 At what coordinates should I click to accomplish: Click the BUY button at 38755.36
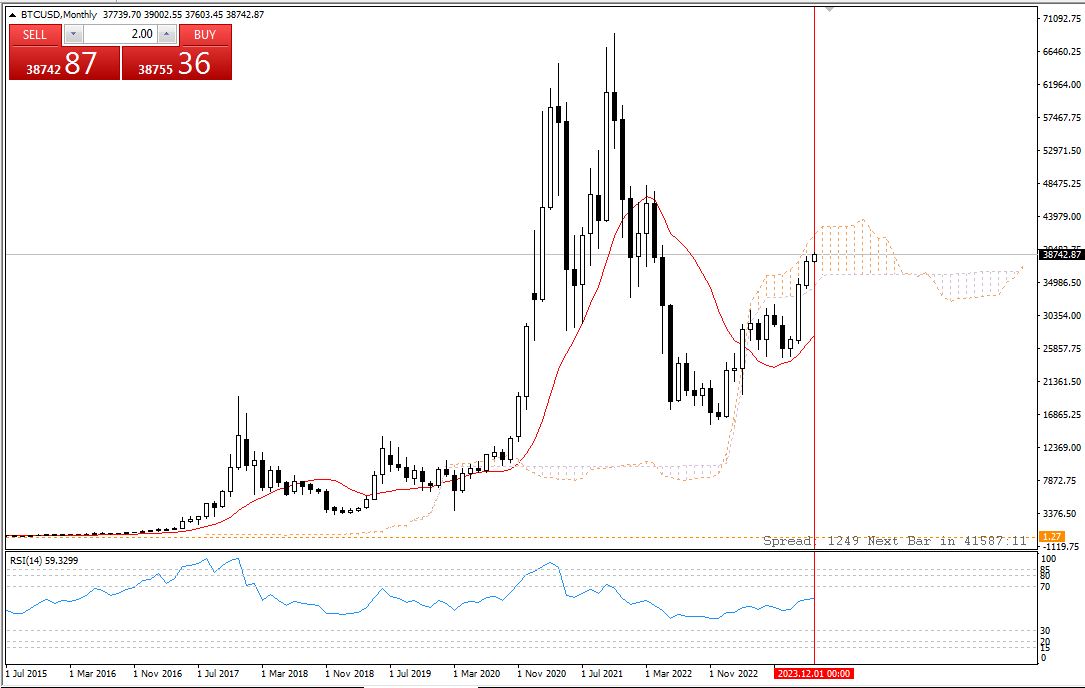176,53
